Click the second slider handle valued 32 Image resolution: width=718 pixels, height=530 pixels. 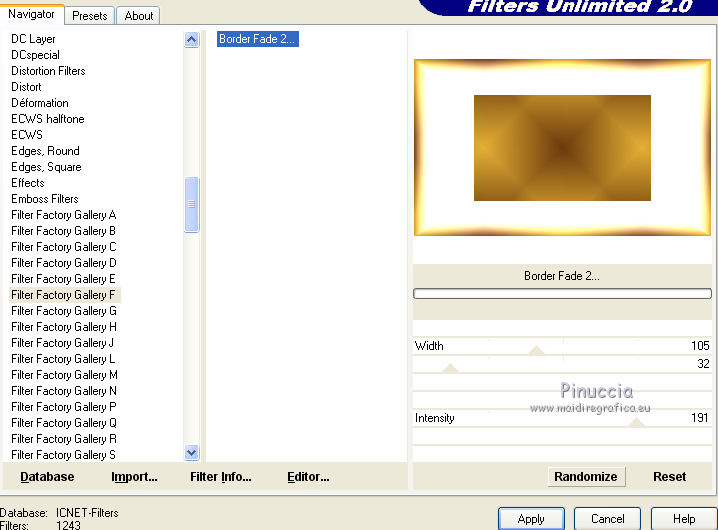[450, 368]
